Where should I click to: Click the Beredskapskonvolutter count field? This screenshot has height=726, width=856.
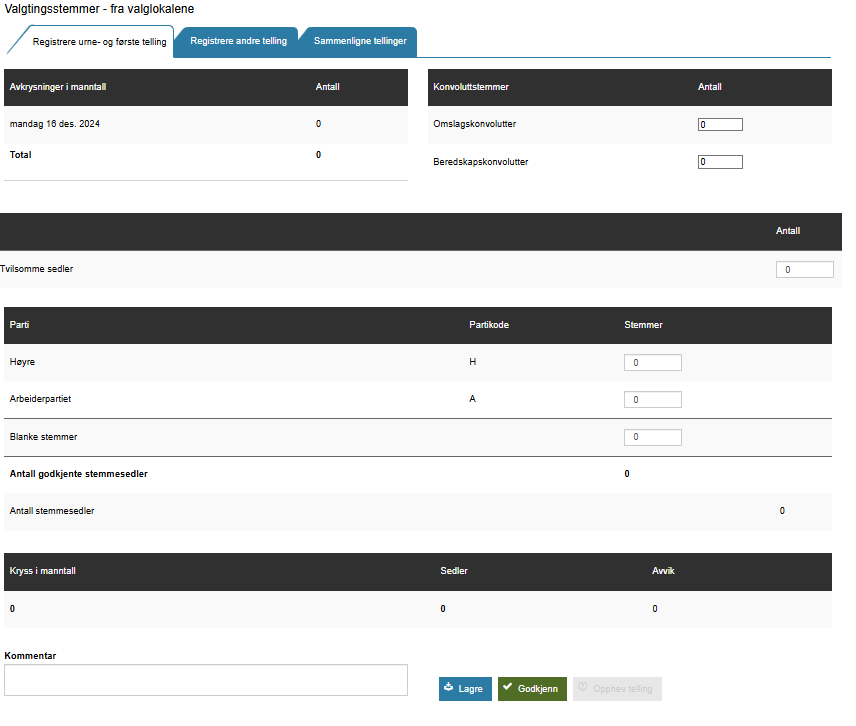click(720, 162)
